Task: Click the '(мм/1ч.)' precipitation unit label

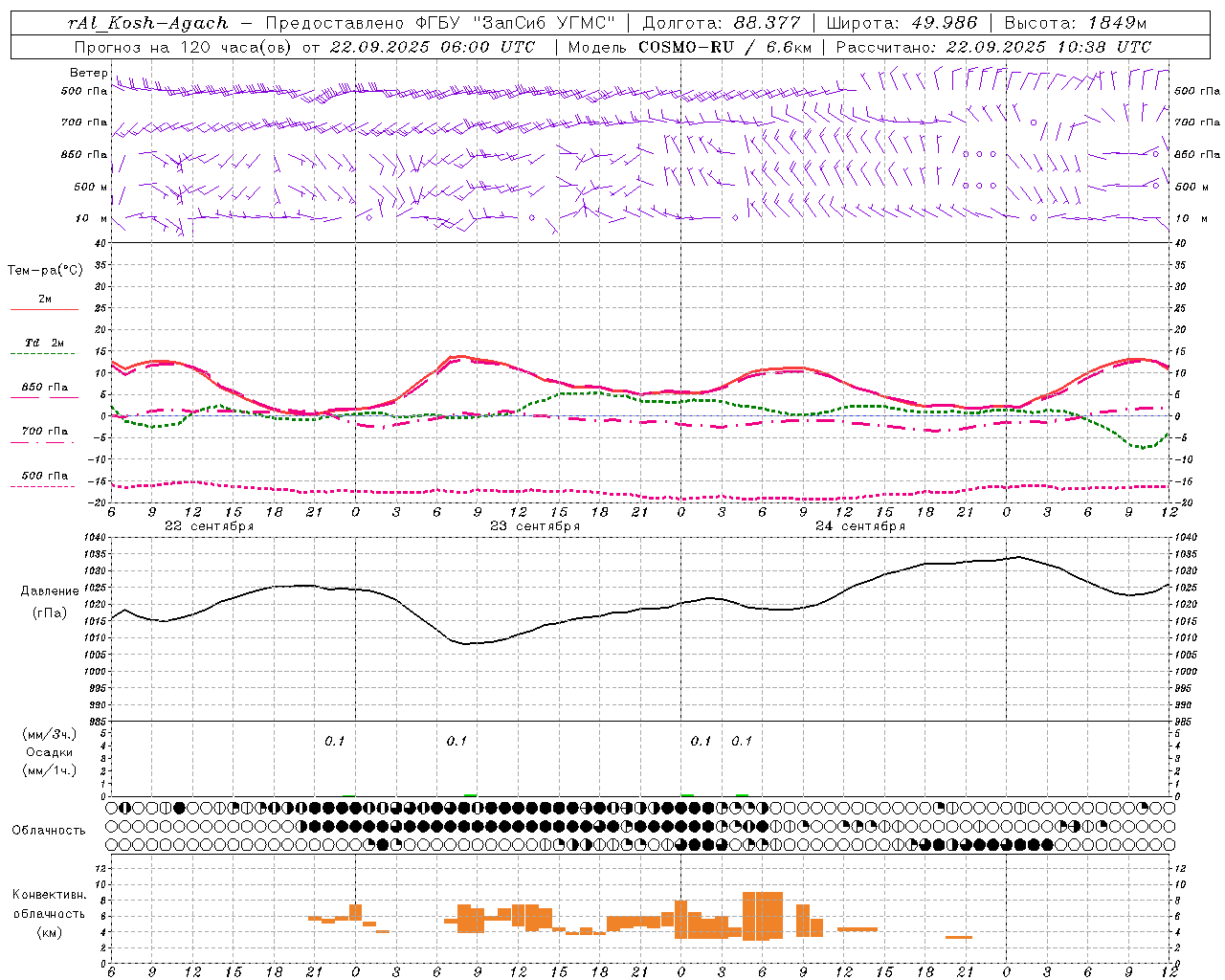Action: pos(49,770)
